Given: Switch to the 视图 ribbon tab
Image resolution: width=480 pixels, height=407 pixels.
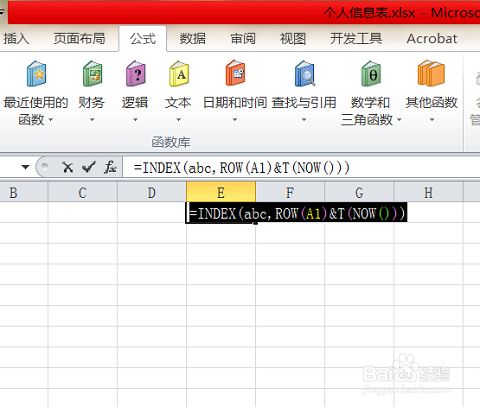Looking at the screenshot, I should [x=293, y=39].
